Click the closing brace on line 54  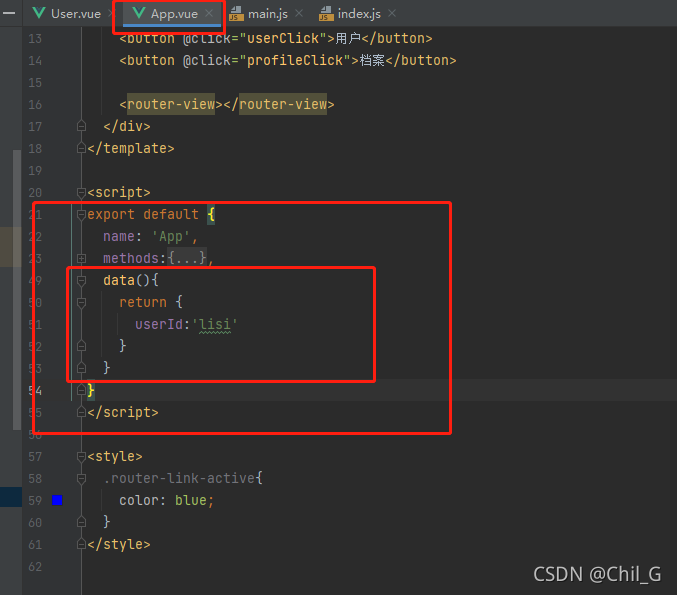click(91, 390)
